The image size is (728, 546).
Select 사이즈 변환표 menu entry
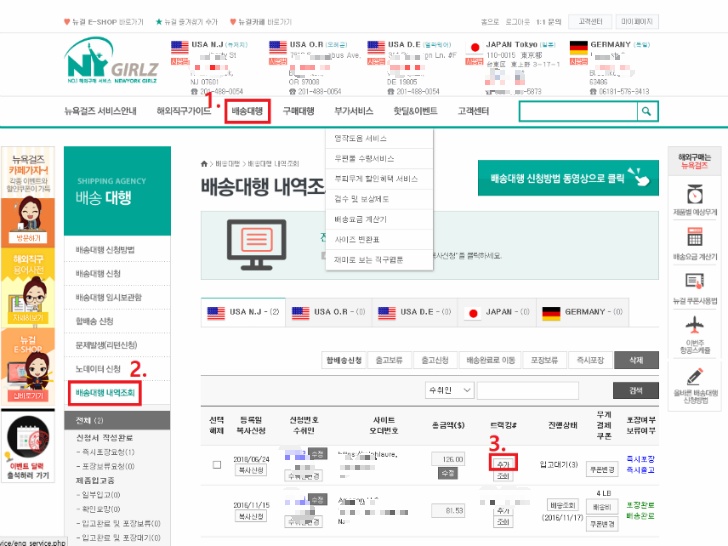click(379, 240)
